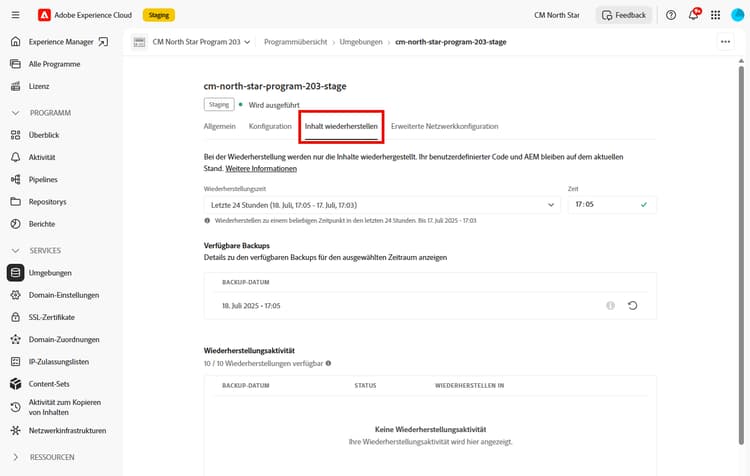
Task: Click the Zeit input field 17:05
Action: [612, 204]
